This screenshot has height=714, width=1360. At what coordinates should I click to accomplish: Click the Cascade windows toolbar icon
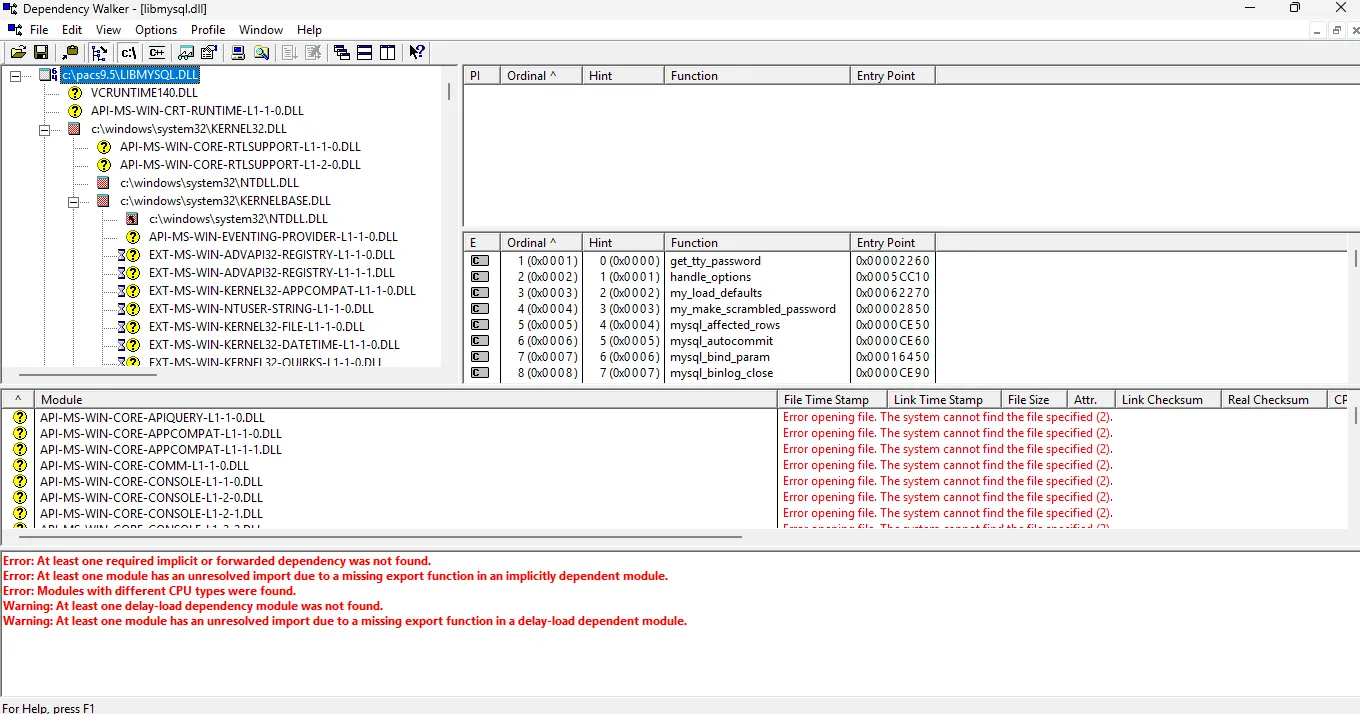342,53
